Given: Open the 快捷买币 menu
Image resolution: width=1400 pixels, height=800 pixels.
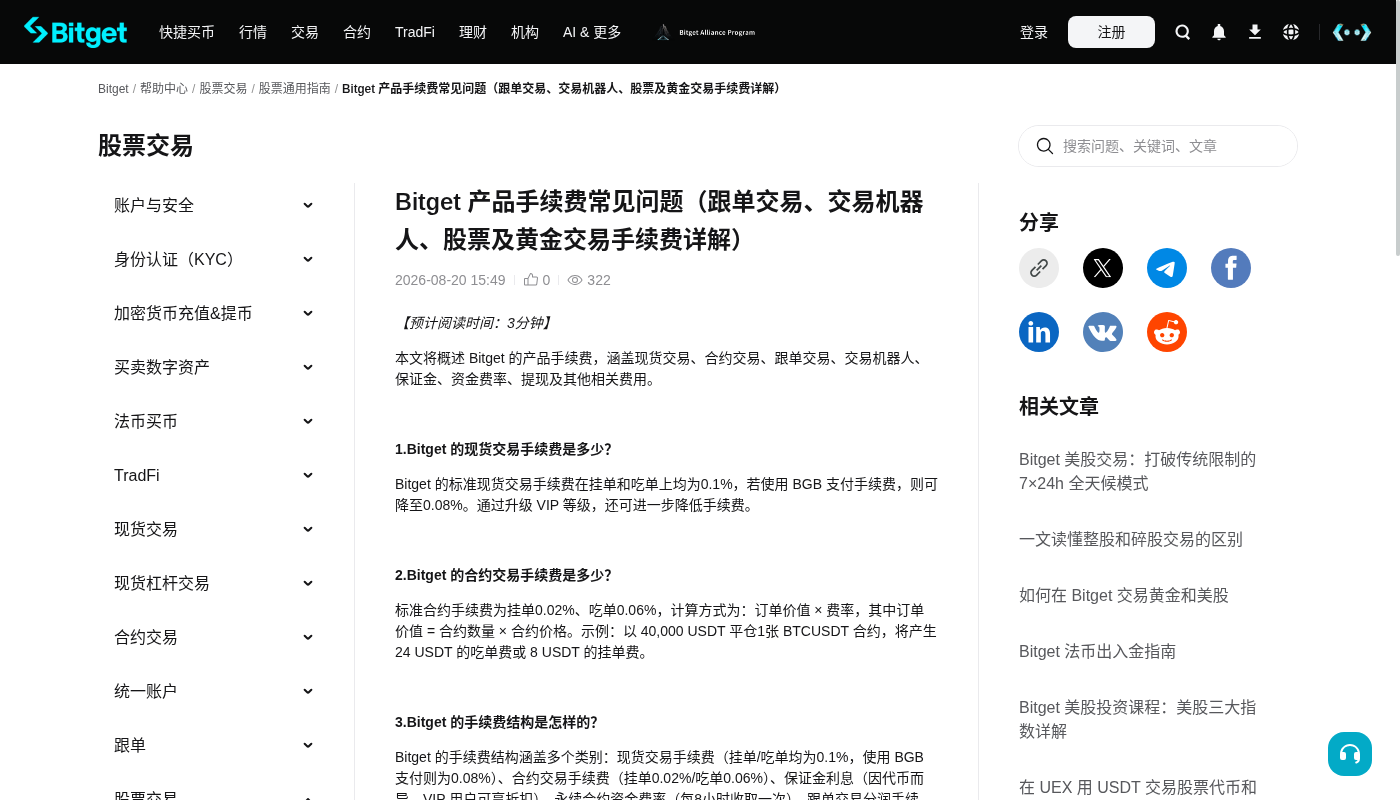Looking at the screenshot, I should [x=187, y=32].
